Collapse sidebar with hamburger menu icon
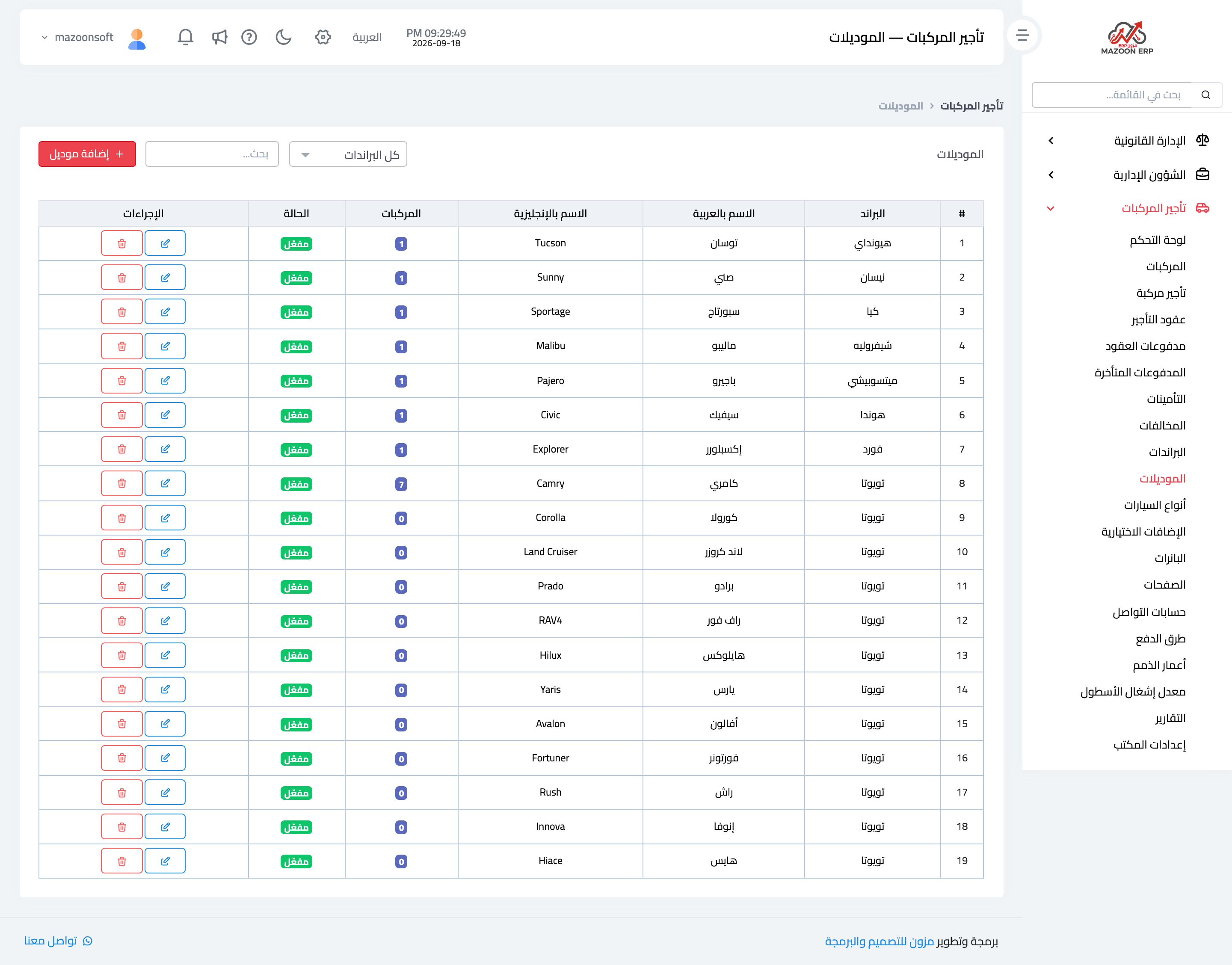The width and height of the screenshot is (1232, 965). [1022, 36]
